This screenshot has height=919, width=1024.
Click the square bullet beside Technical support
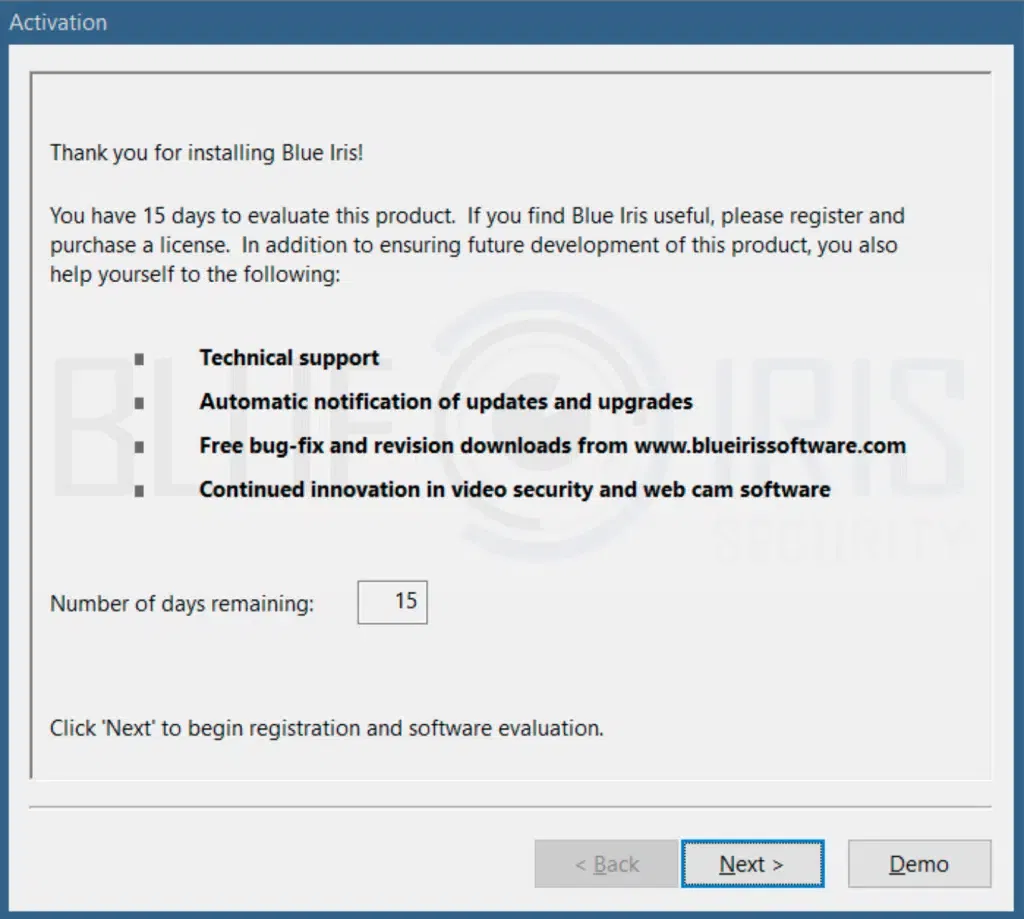point(139,359)
